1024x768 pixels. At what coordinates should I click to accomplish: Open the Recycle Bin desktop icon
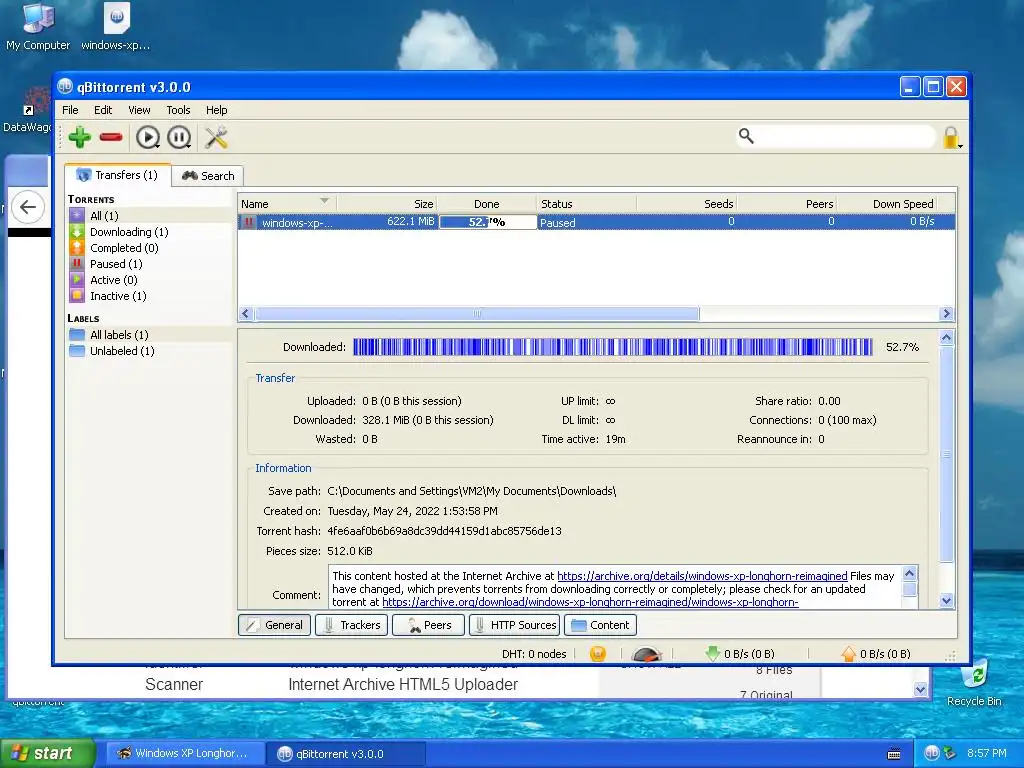974,684
